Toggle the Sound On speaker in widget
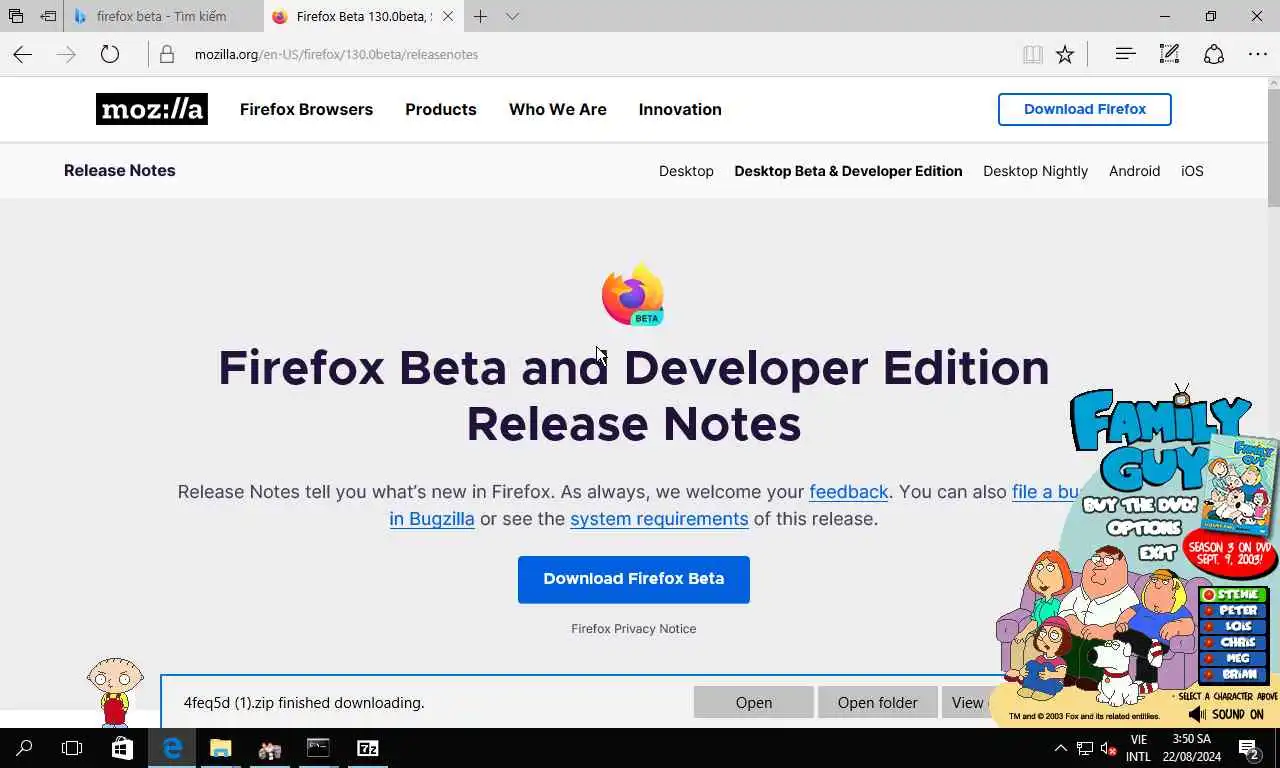This screenshot has width=1280, height=768. coord(1226,714)
